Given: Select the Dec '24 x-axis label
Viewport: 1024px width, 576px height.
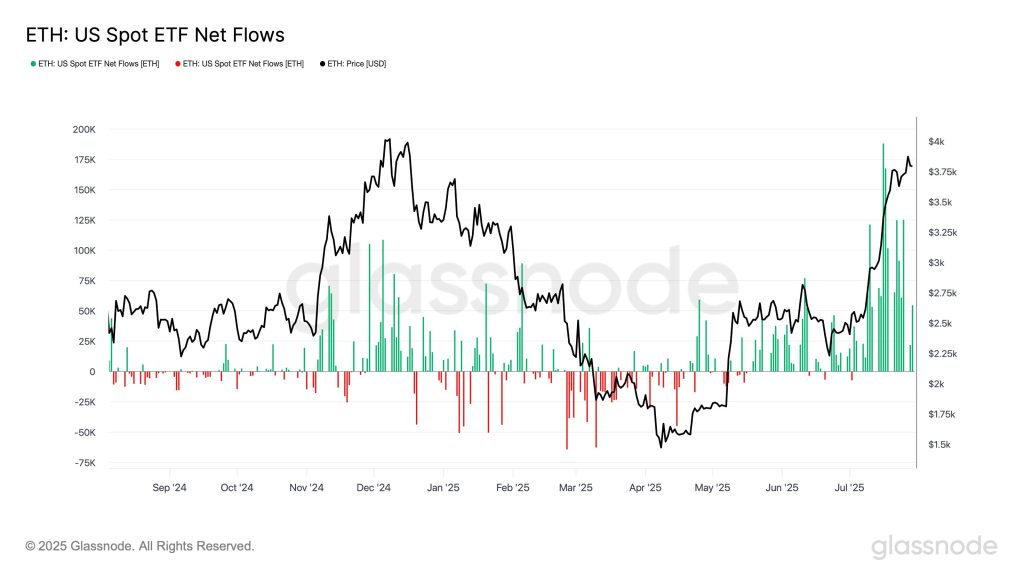Looking at the screenshot, I should pos(374,487).
